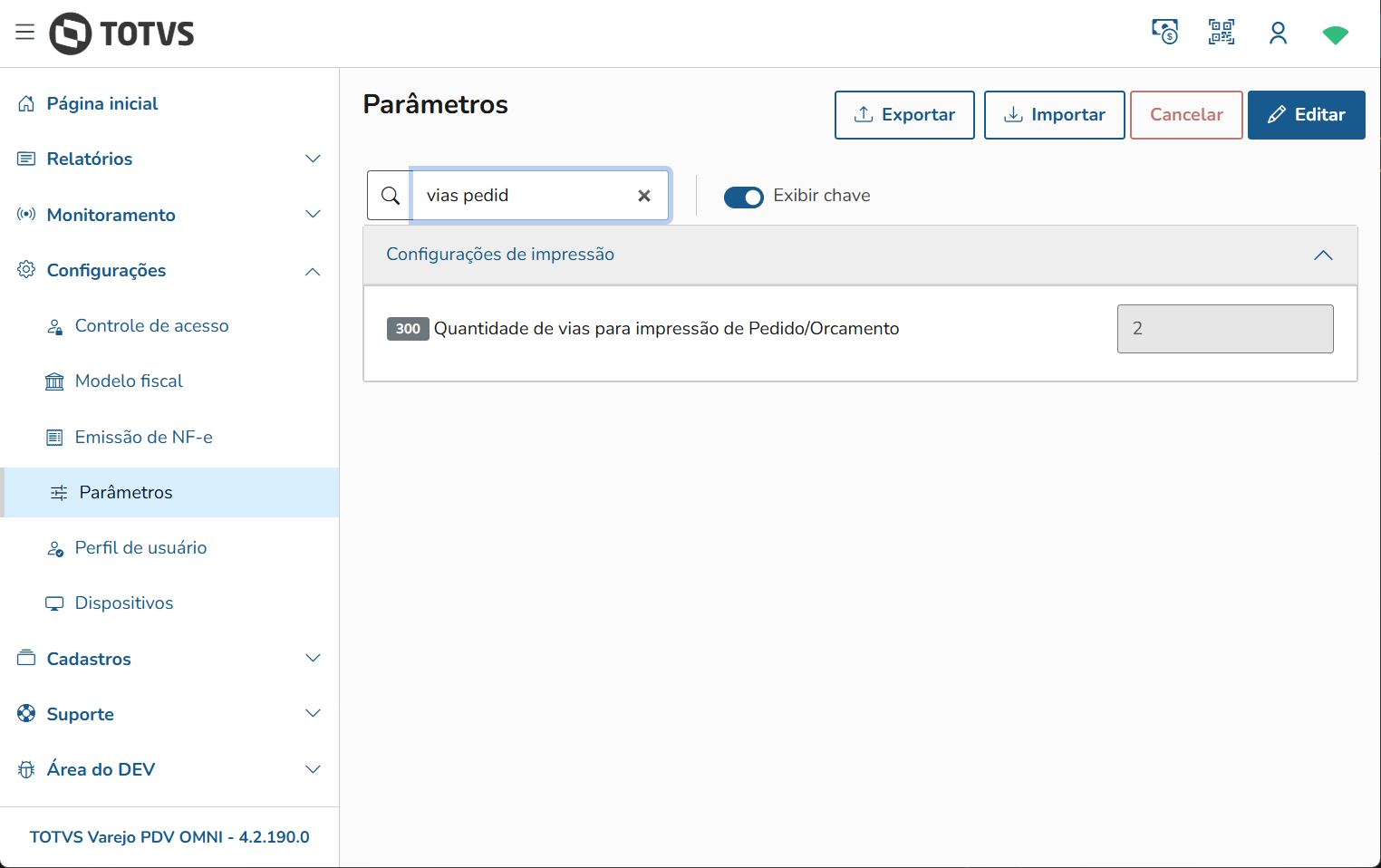Expand the Cadastros chevron
The height and width of the screenshot is (868, 1381).
(x=313, y=658)
